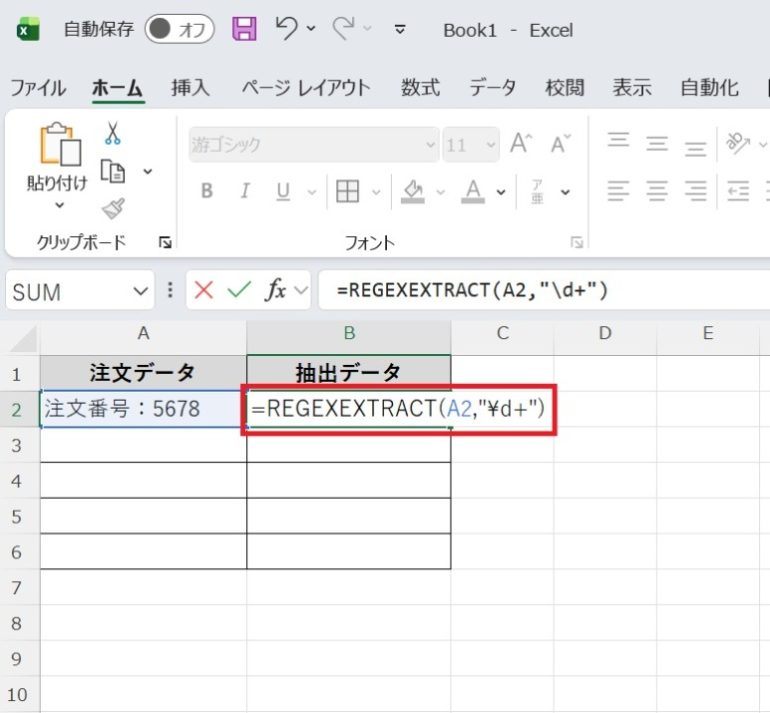
Task: Open the Undo history dropdown arrow
Action: pos(311,28)
